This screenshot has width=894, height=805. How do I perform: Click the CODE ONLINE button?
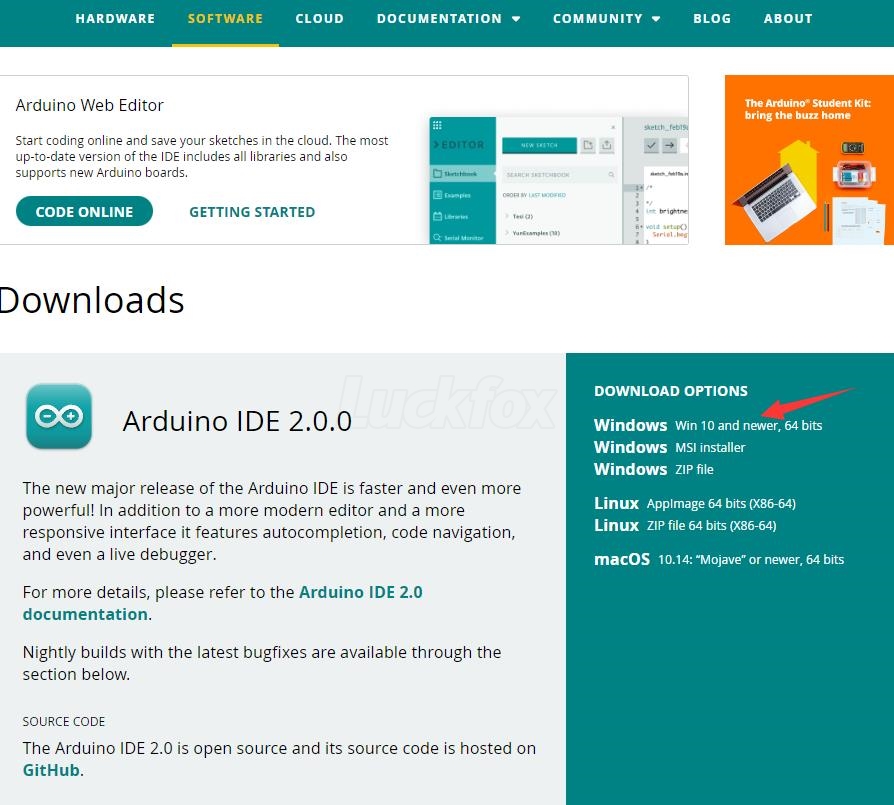pos(84,211)
